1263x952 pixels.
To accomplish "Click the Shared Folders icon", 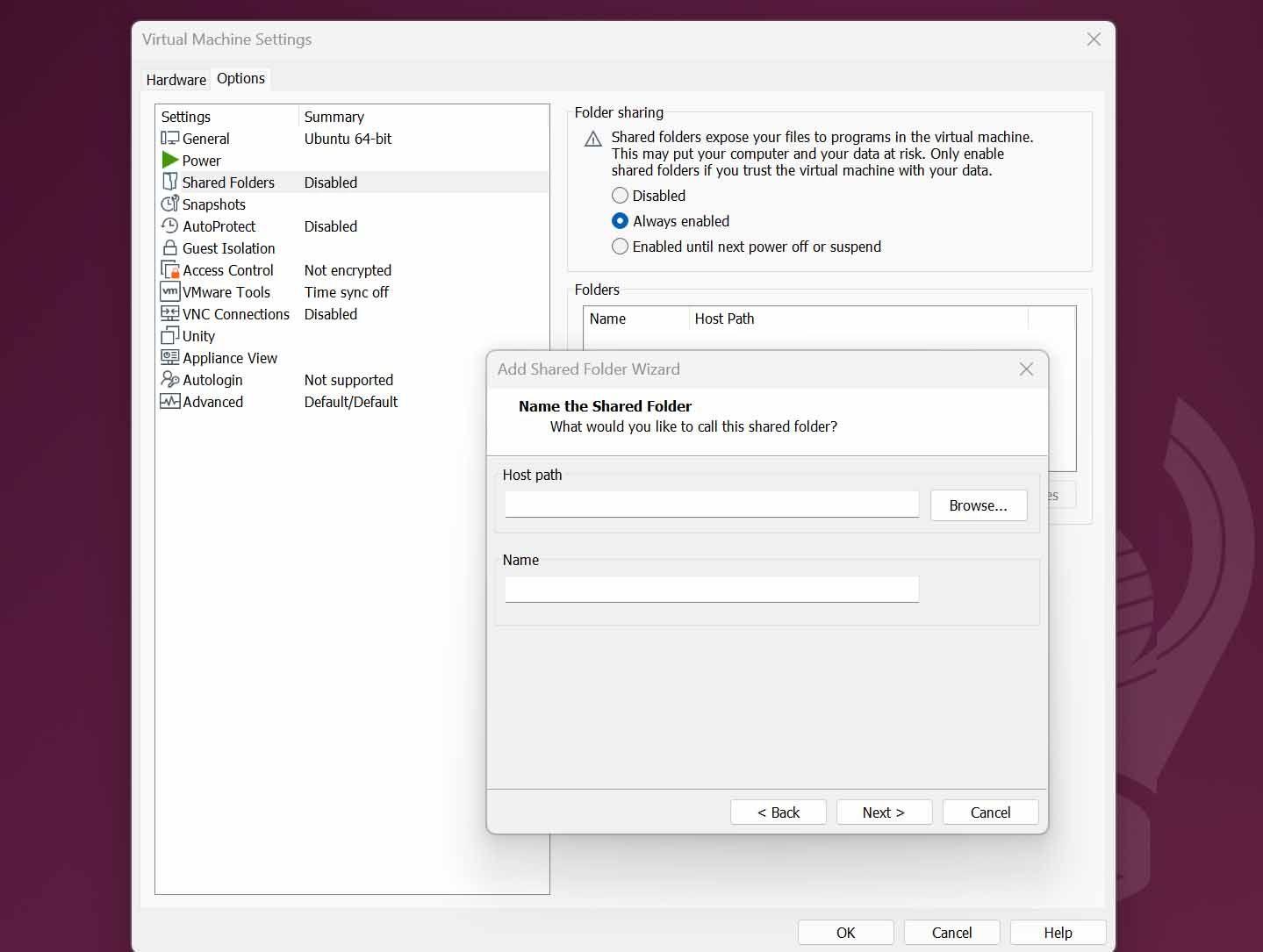I will click(x=170, y=182).
